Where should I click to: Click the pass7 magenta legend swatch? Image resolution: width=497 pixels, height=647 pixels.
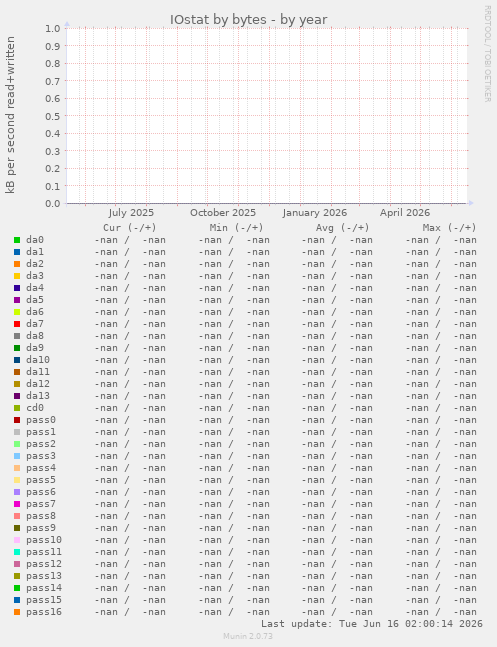[x=17, y=504]
